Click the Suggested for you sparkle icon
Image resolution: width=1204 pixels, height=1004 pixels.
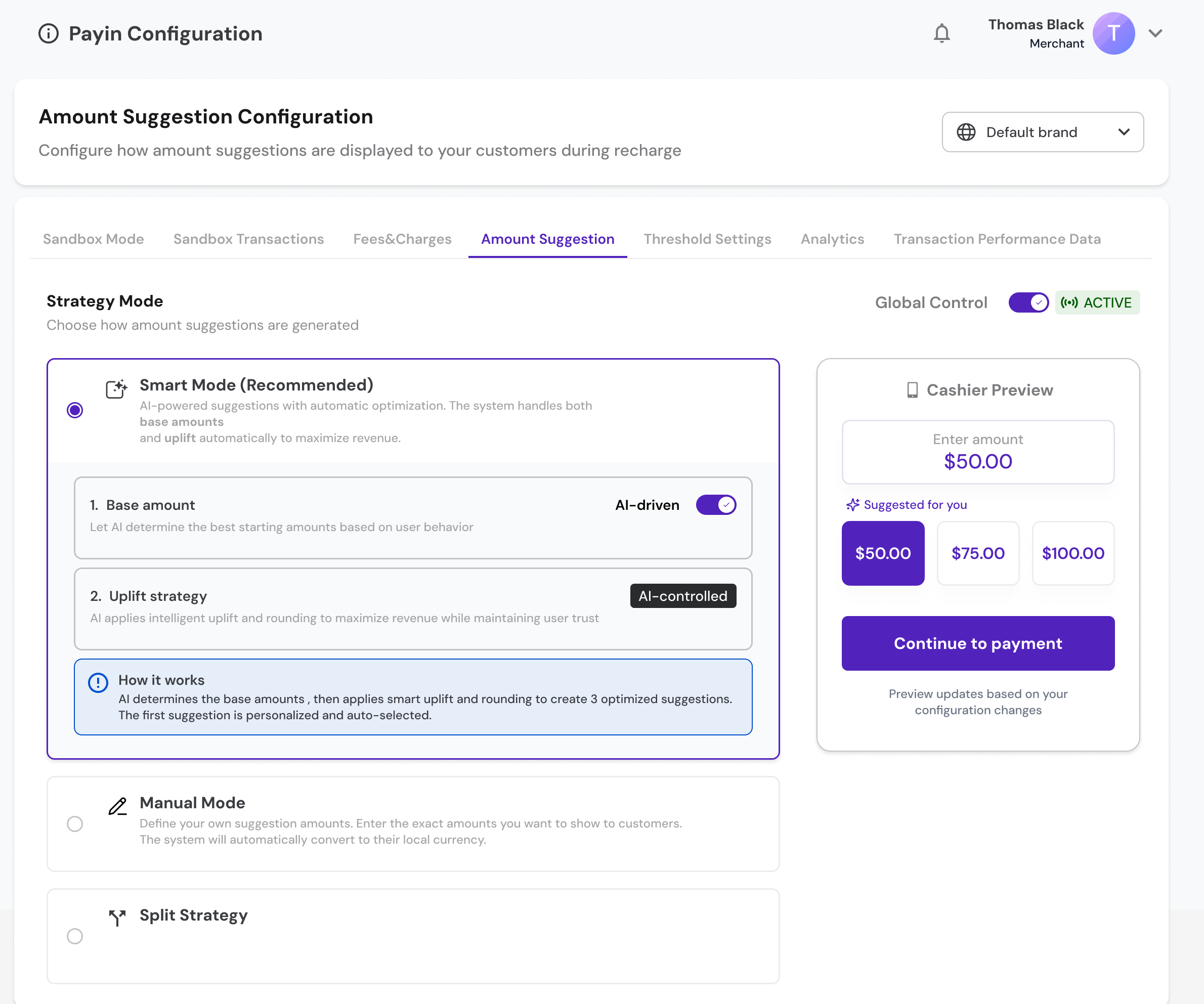(852, 505)
